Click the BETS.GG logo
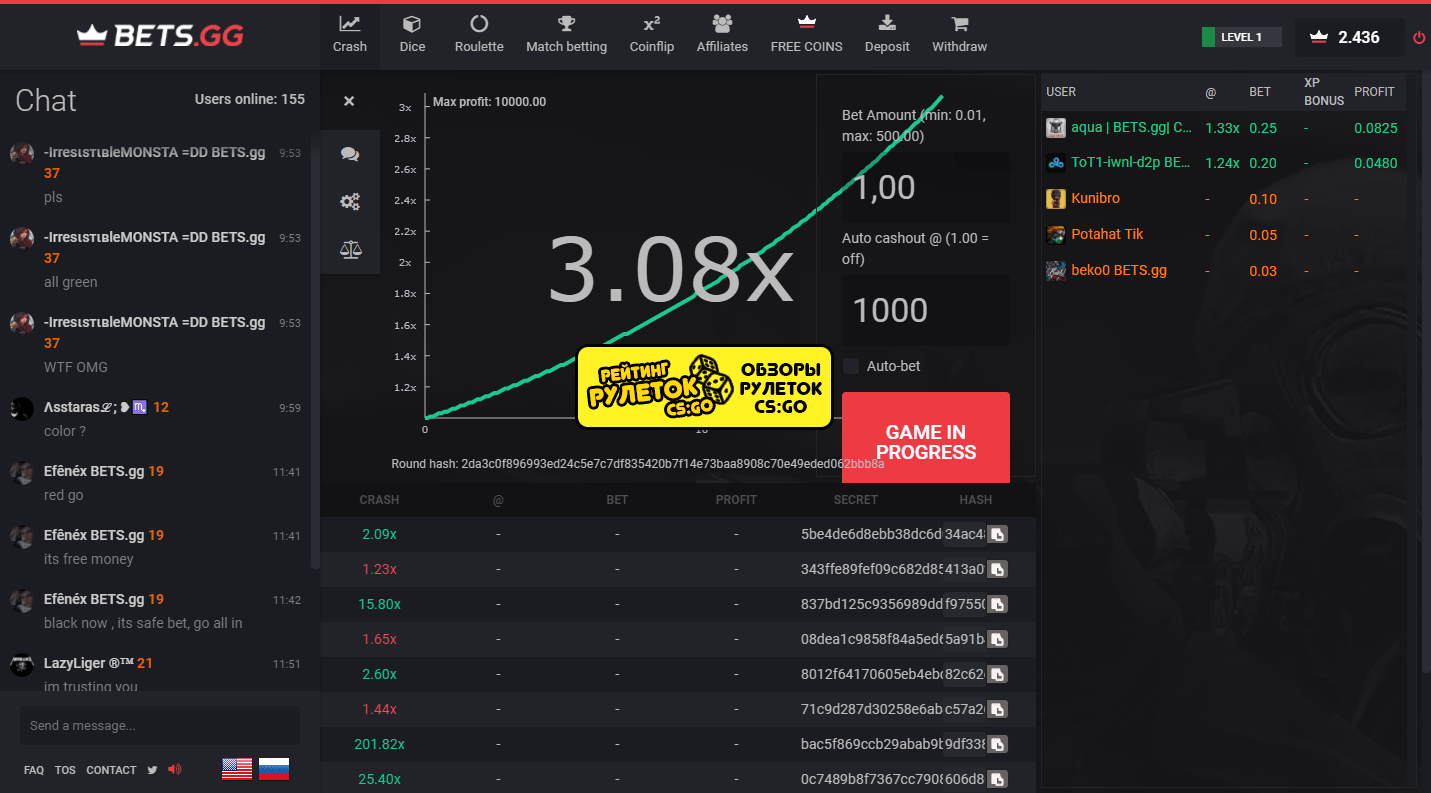1431x793 pixels. tap(160, 36)
